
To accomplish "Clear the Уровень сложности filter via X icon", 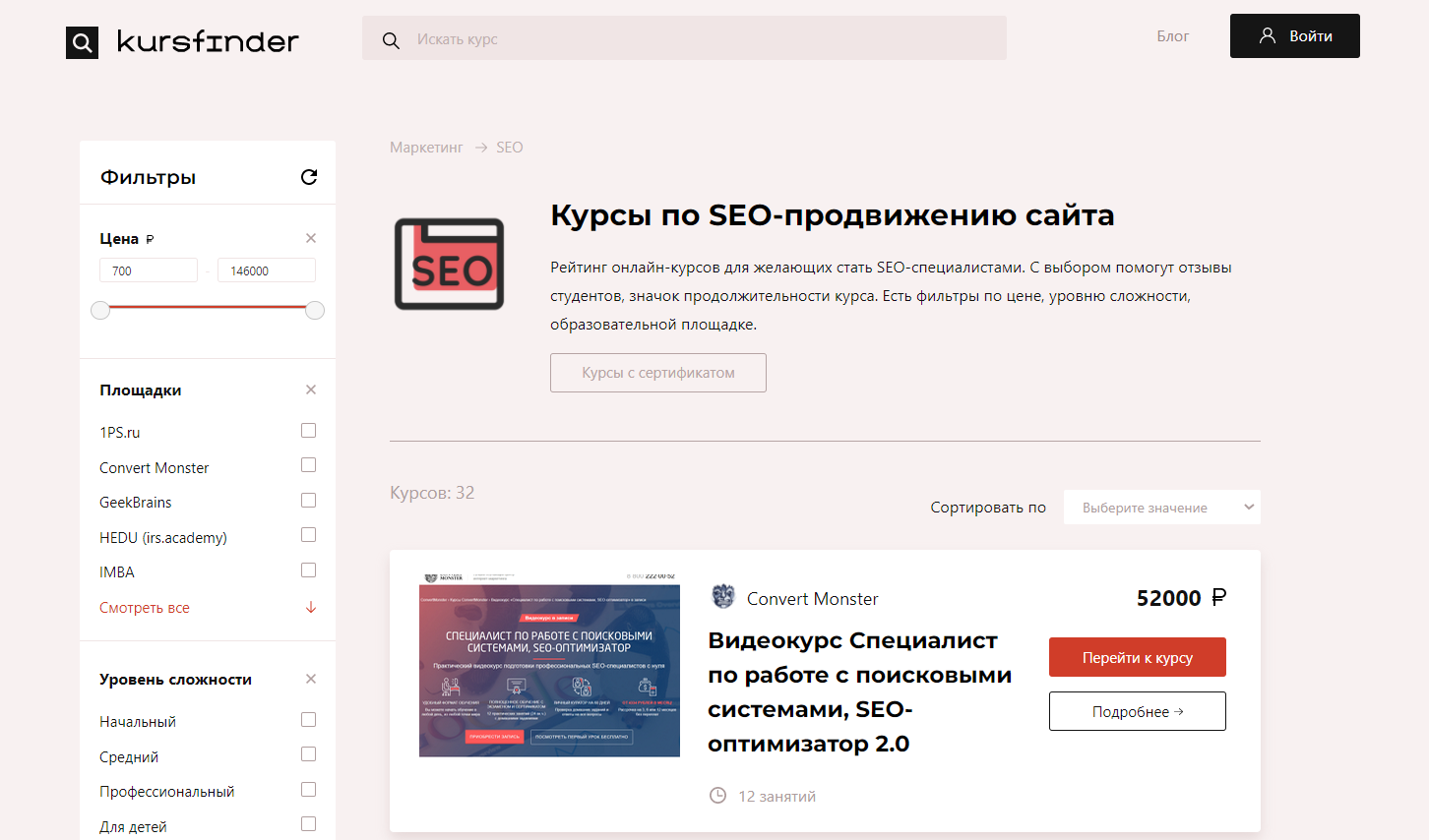I will click(310, 679).
